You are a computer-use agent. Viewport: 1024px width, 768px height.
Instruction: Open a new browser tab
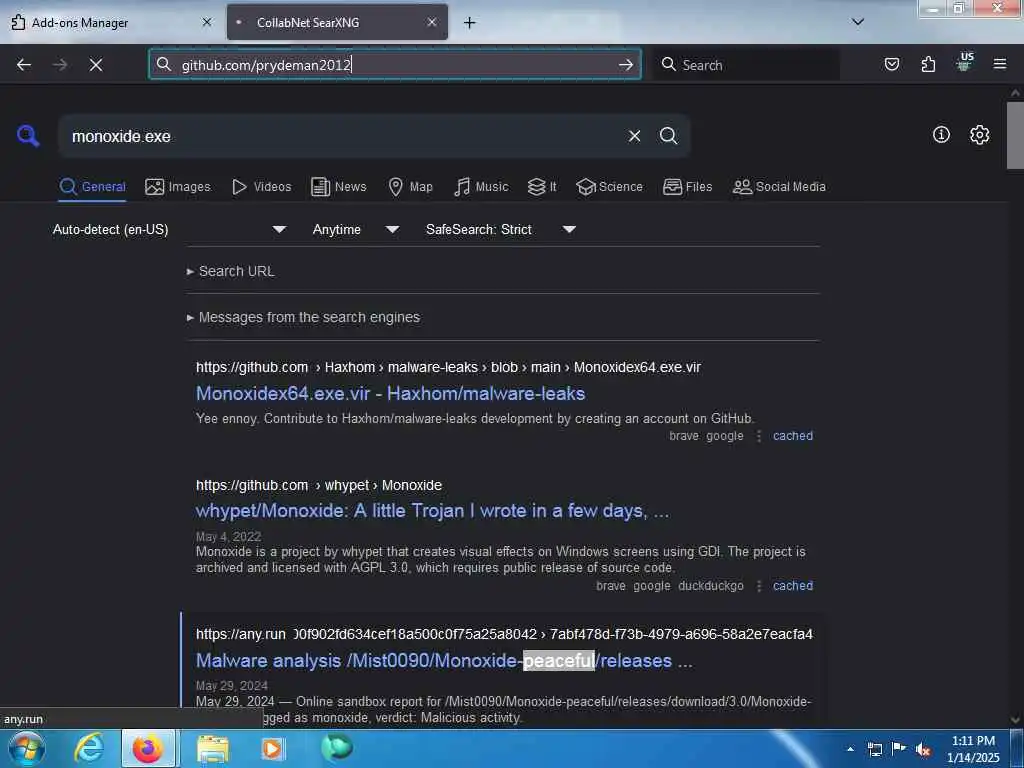470,23
